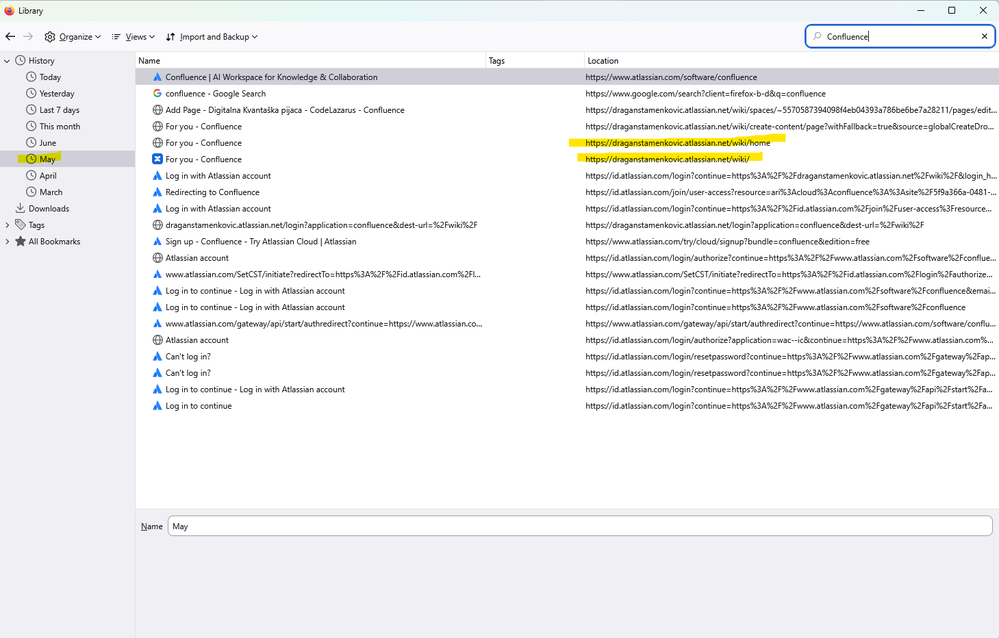Click Google icon of confluence search row
Image resolution: width=999 pixels, height=638 pixels.
tap(157, 94)
